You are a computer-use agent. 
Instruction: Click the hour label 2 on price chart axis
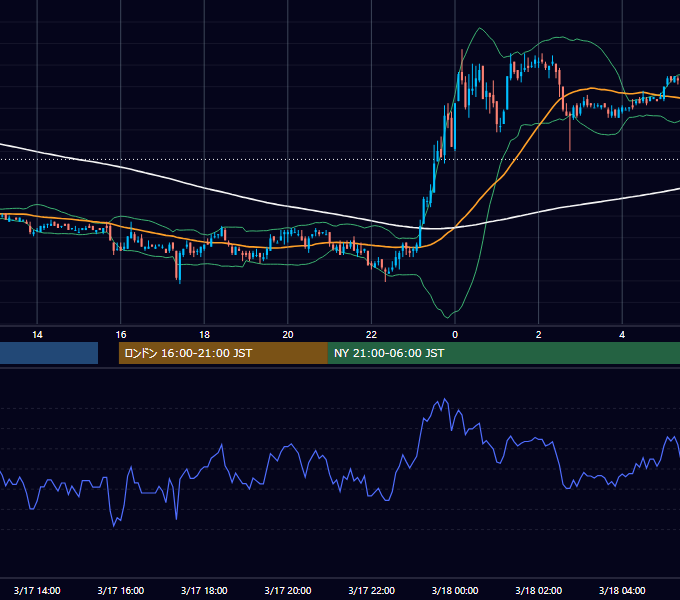(x=539, y=335)
